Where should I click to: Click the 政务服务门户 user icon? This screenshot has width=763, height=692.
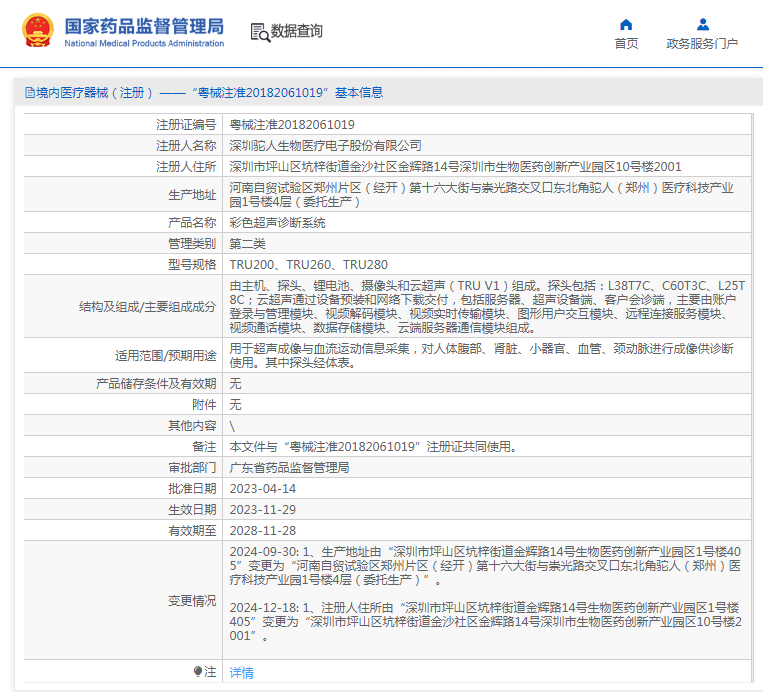point(703,24)
